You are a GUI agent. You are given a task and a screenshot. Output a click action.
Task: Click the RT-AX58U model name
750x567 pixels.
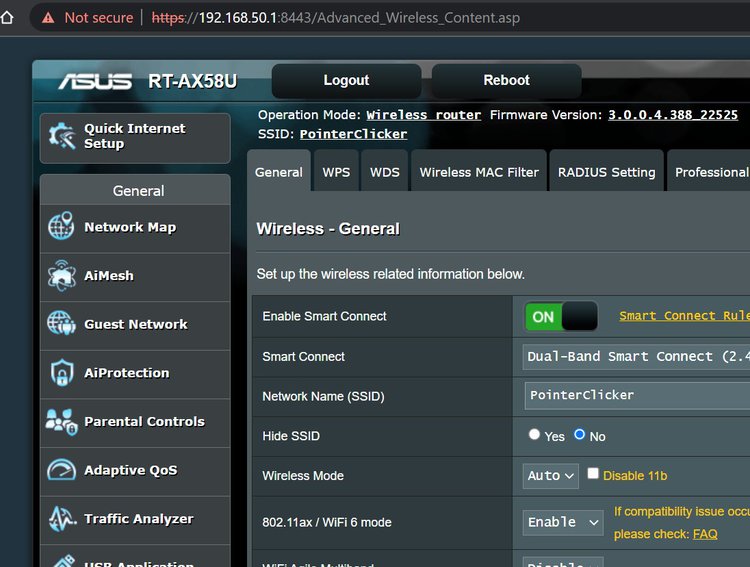(x=193, y=81)
